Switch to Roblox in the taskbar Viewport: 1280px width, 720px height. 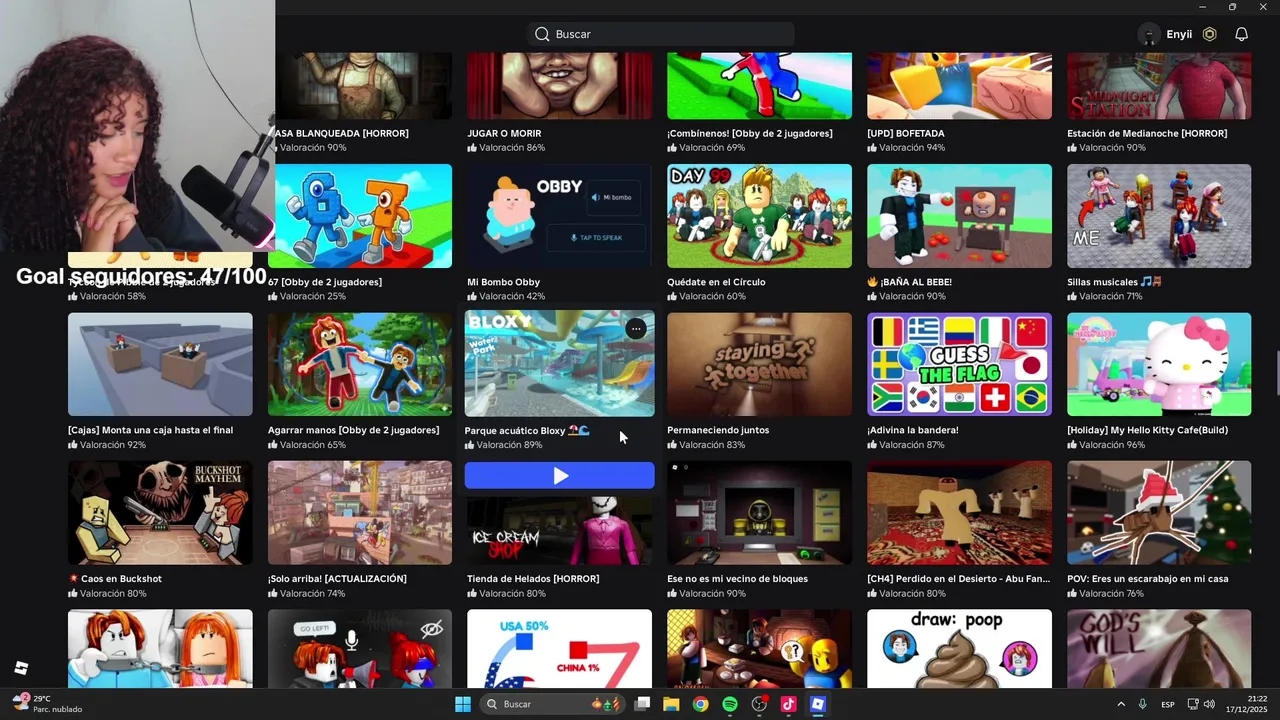(x=817, y=704)
